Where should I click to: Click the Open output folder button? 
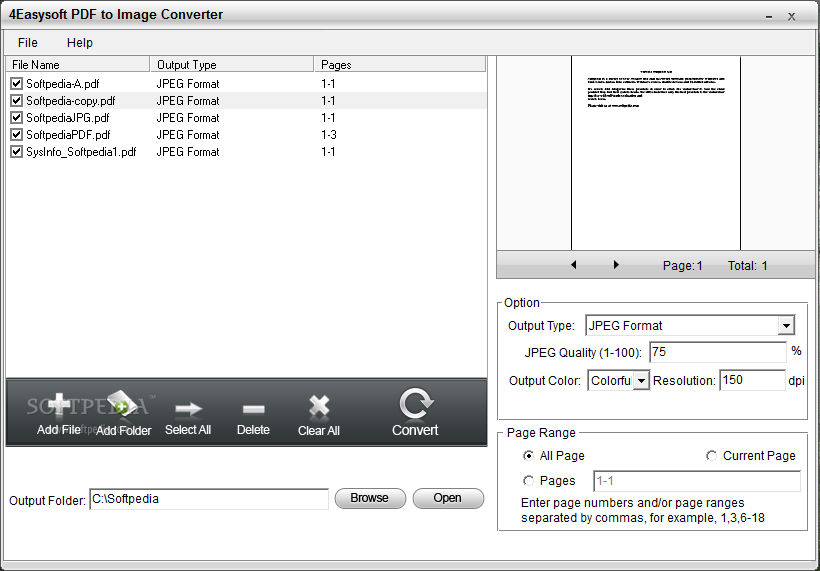tap(448, 498)
